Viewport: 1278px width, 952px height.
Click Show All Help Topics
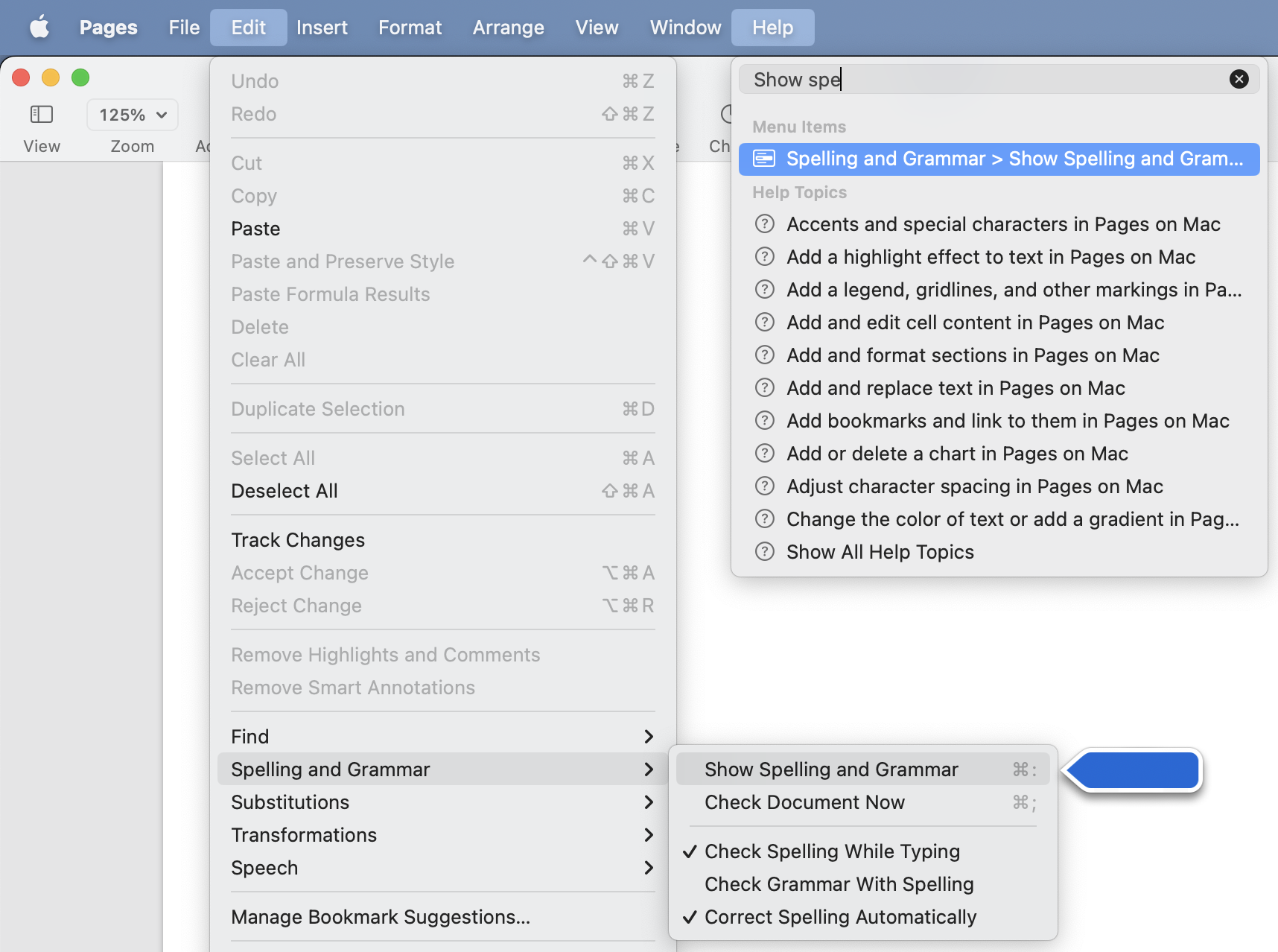point(999,552)
